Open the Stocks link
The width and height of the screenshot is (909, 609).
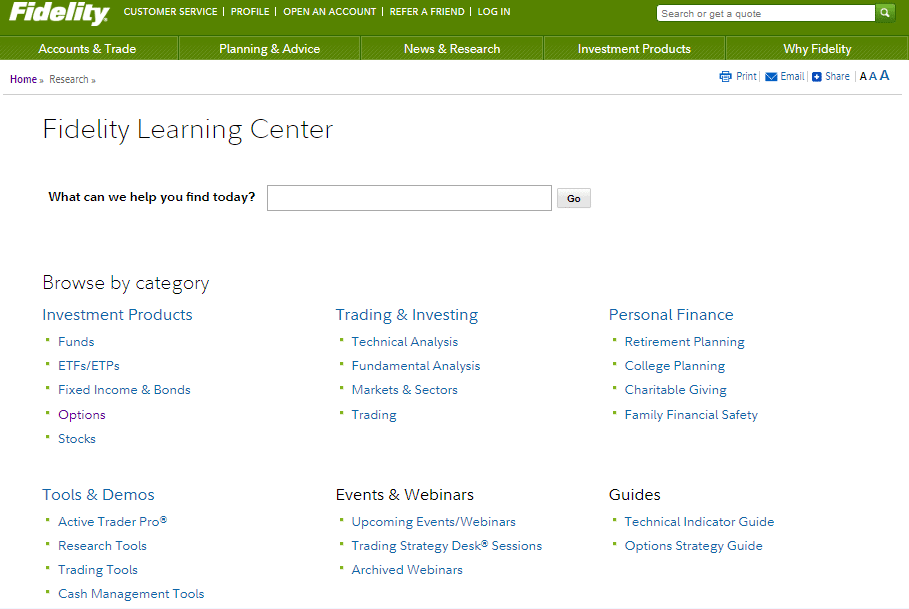click(x=77, y=439)
